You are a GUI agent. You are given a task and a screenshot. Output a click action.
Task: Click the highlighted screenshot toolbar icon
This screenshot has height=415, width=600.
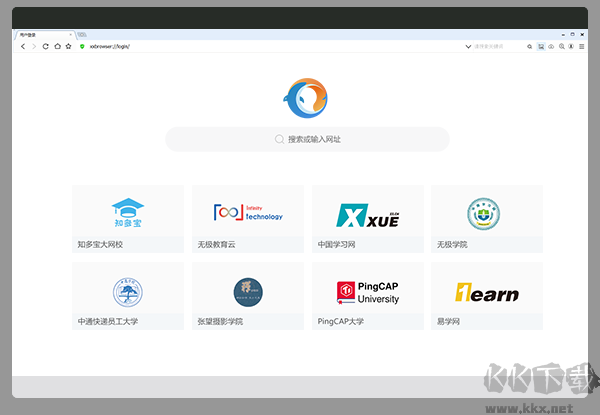[x=541, y=46]
